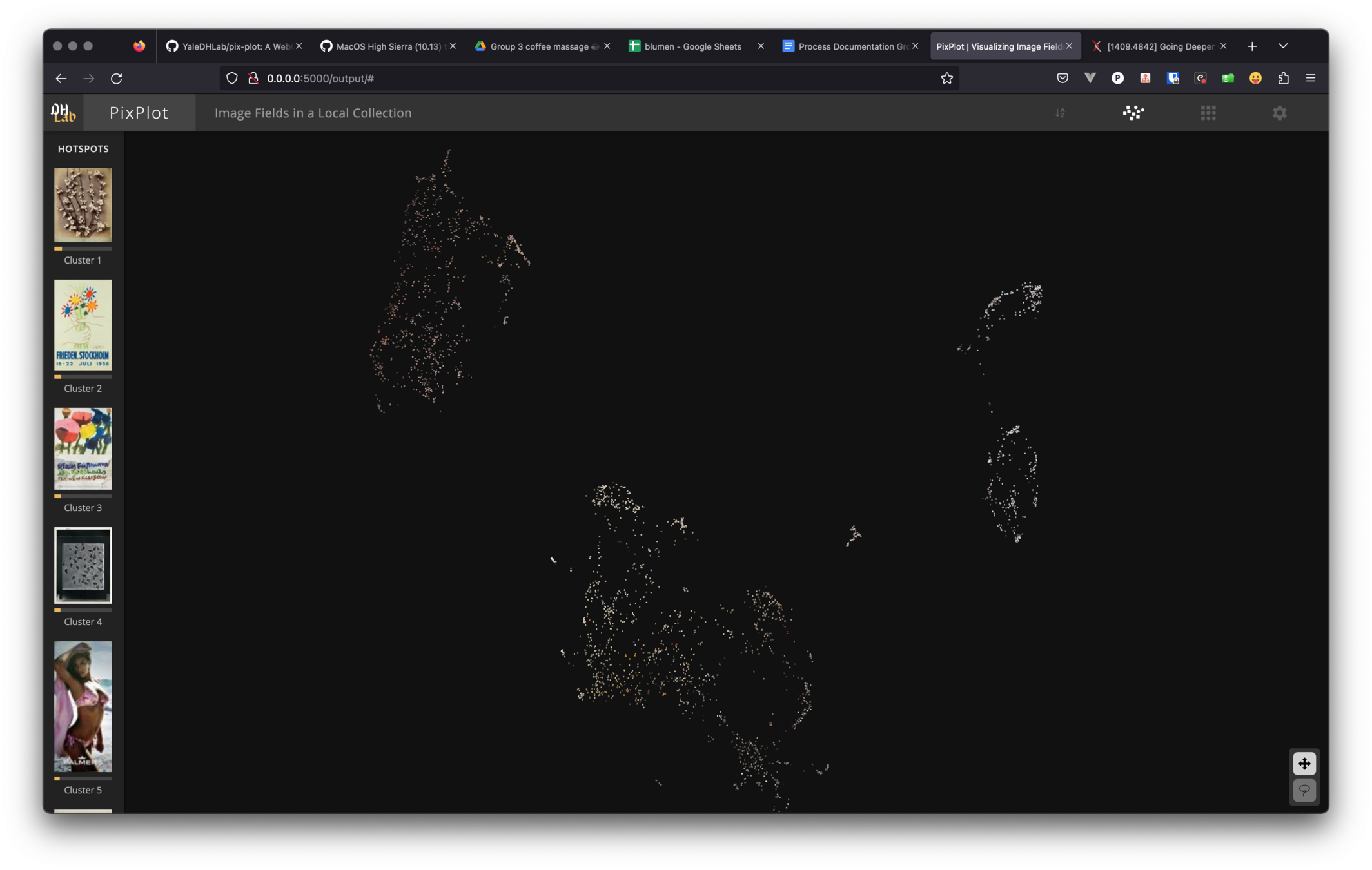Viewport: 1372px width, 870px height.
Task: Select the Cluster 1 hotspot thumbnail
Action: pyautogui.click(x=83, y=205)
